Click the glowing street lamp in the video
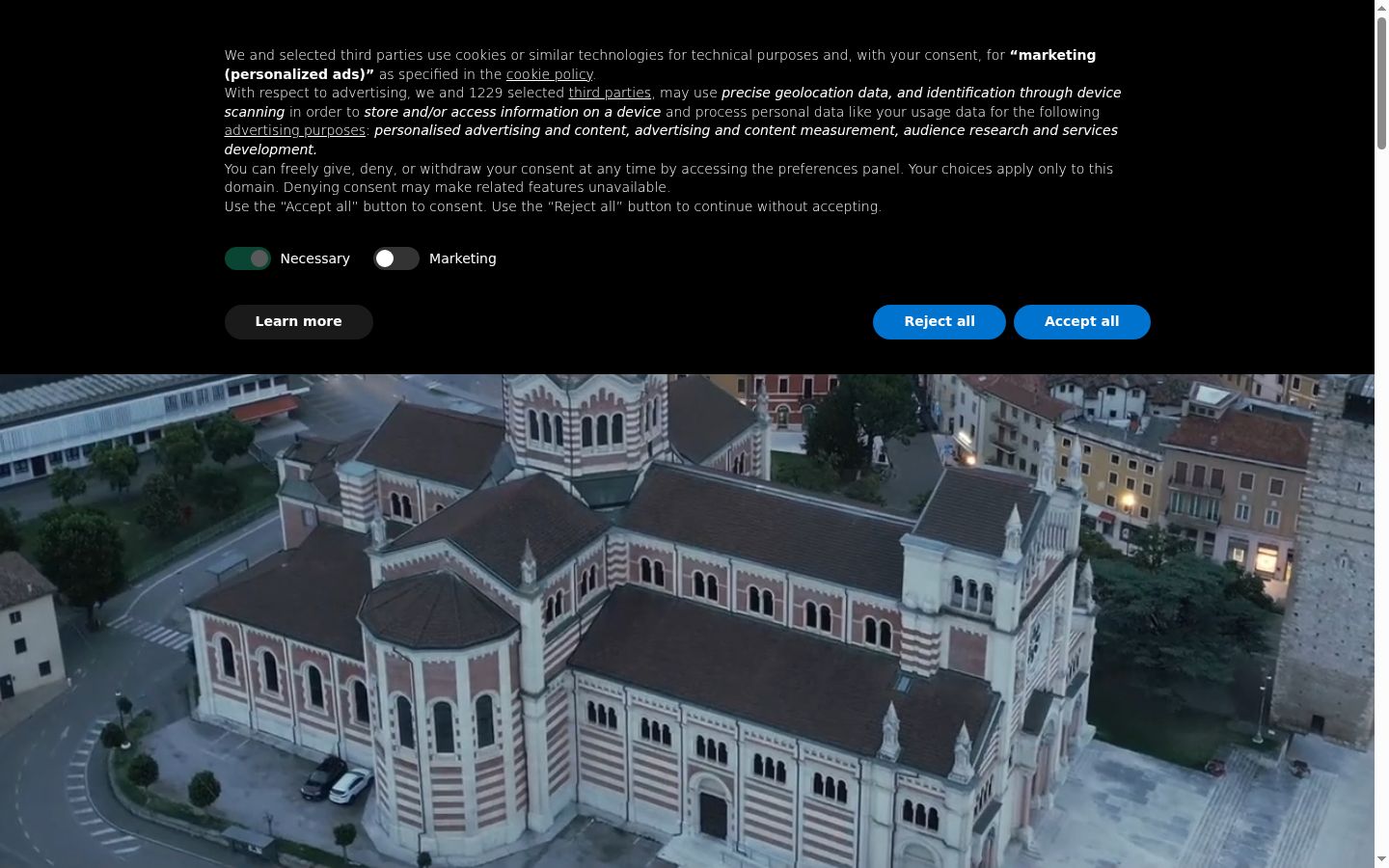The width and height of the screenshot is (1389, 868). [x=1127, y=502]
